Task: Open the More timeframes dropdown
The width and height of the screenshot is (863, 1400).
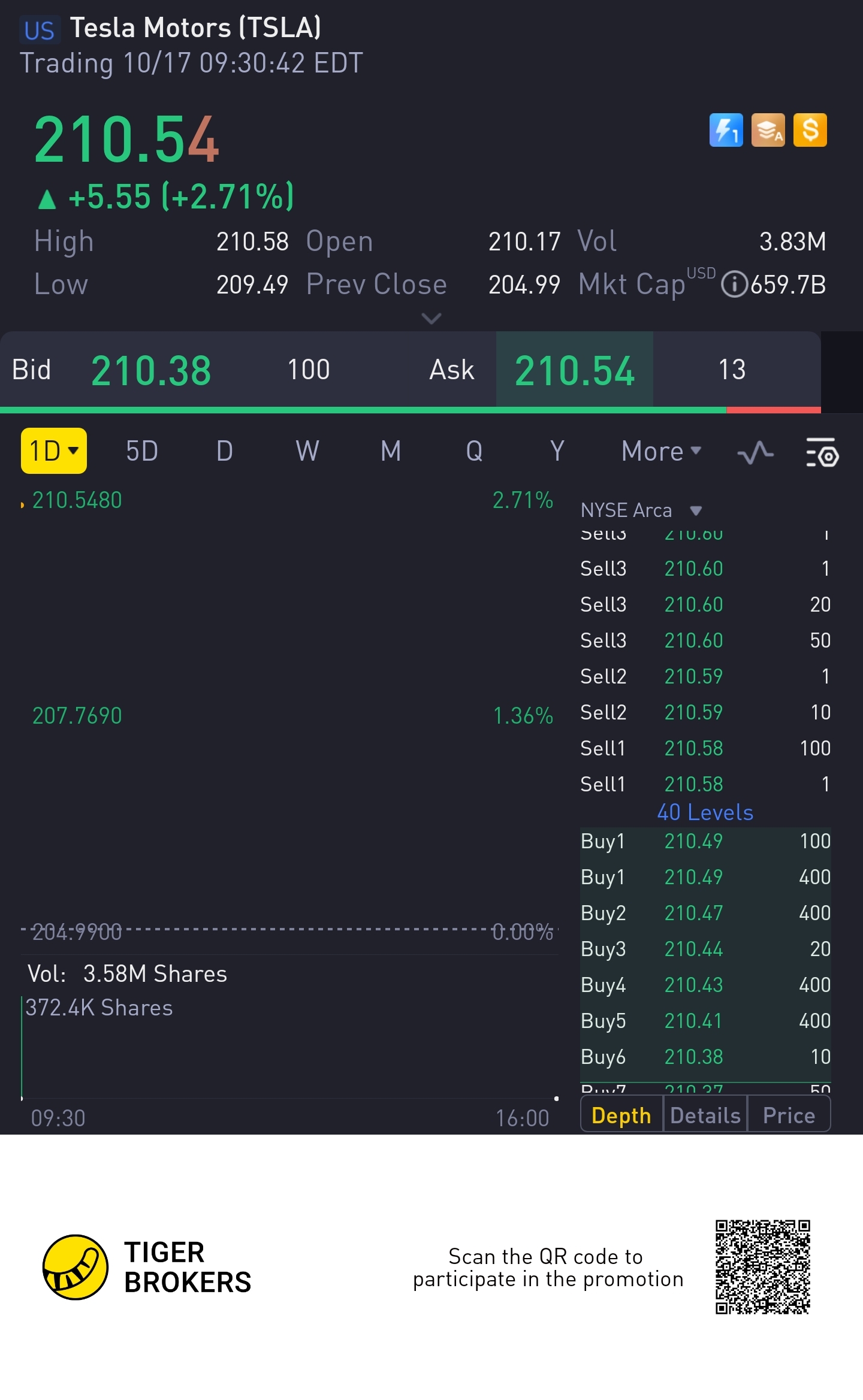Action: tap(661, 451)
